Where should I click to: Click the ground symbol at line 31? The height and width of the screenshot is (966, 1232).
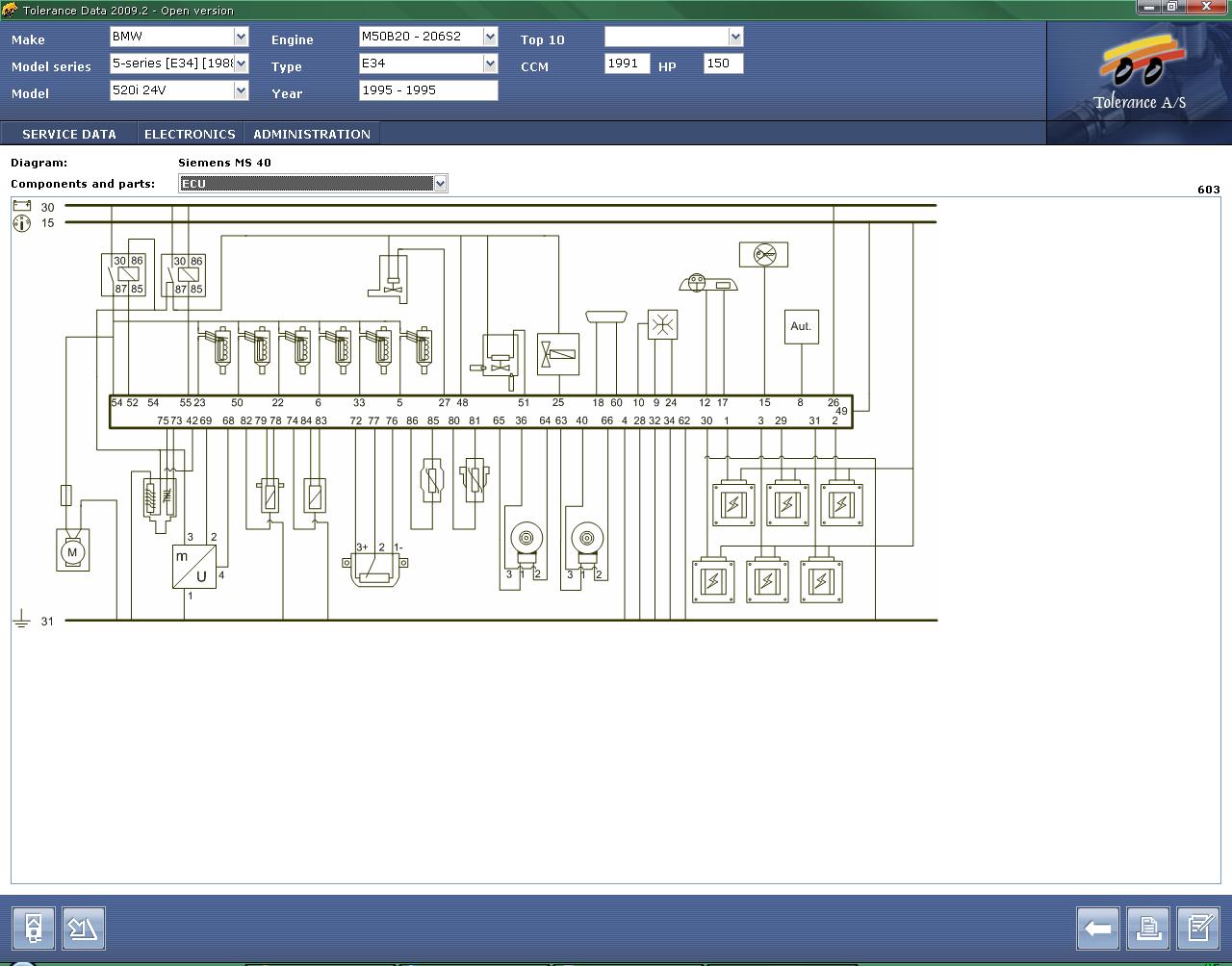coord(21,620)
